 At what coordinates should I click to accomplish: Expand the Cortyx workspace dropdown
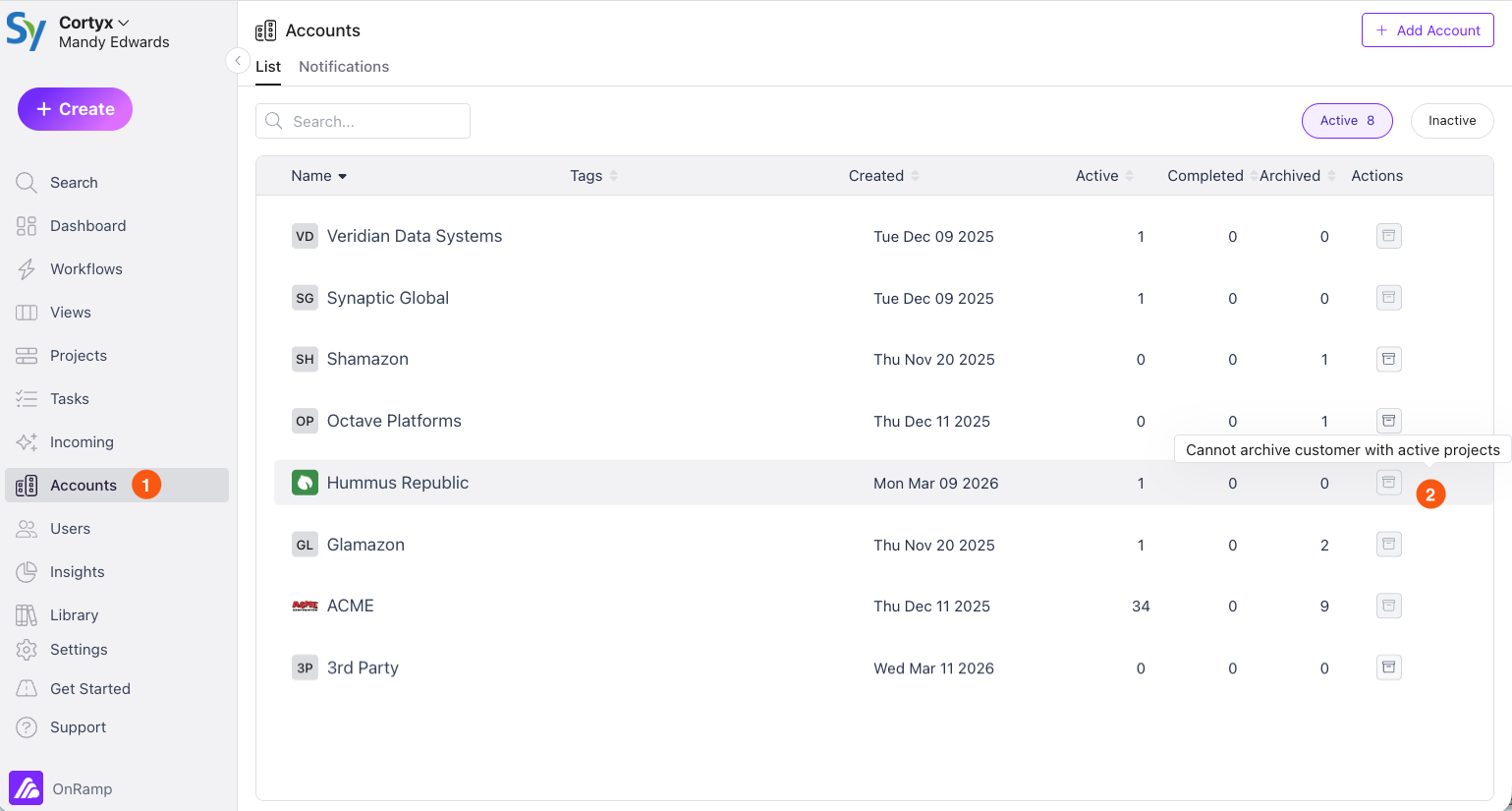(x=94, y=22)
